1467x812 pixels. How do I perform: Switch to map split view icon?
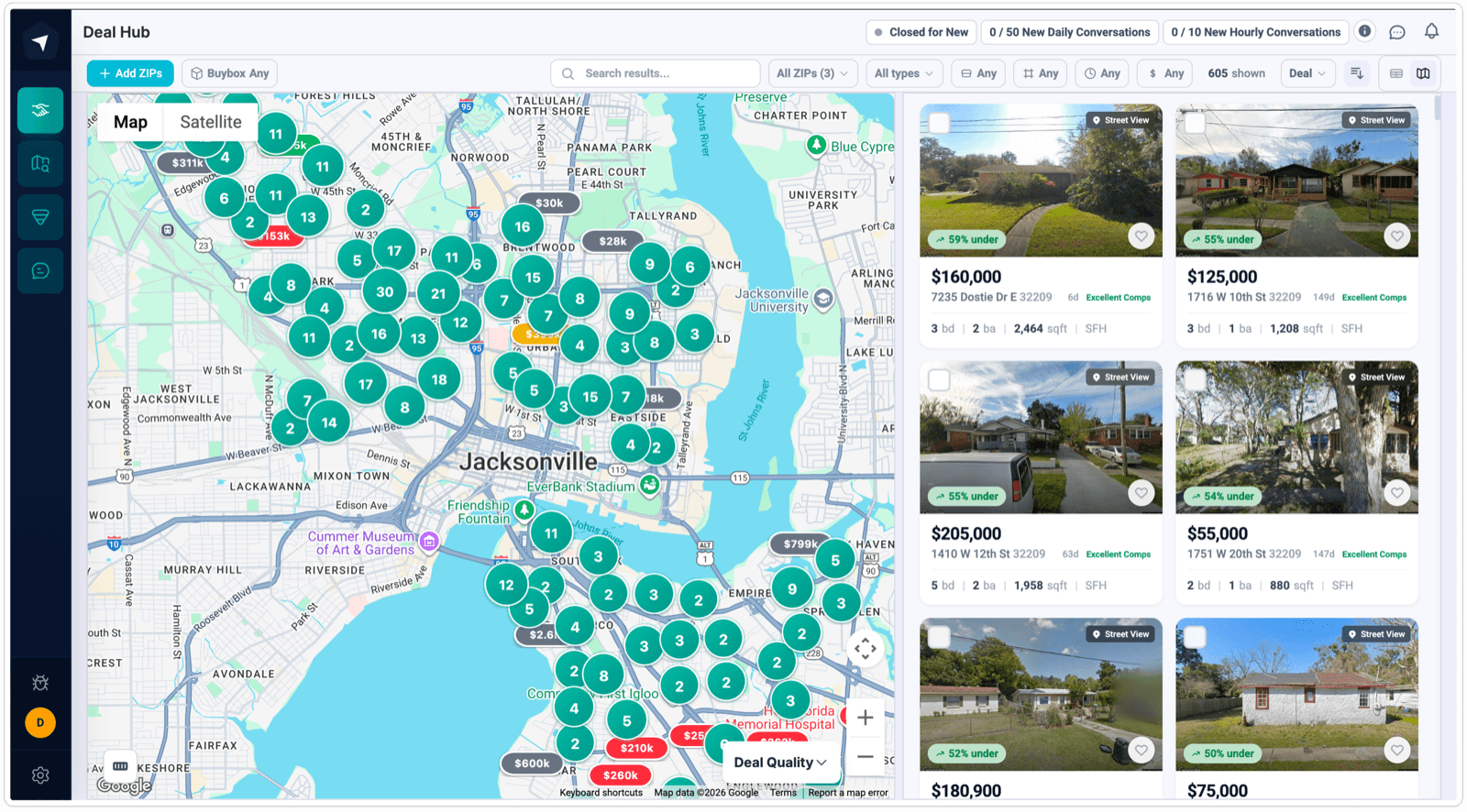pyautogui.click(x=1423, y=73)
